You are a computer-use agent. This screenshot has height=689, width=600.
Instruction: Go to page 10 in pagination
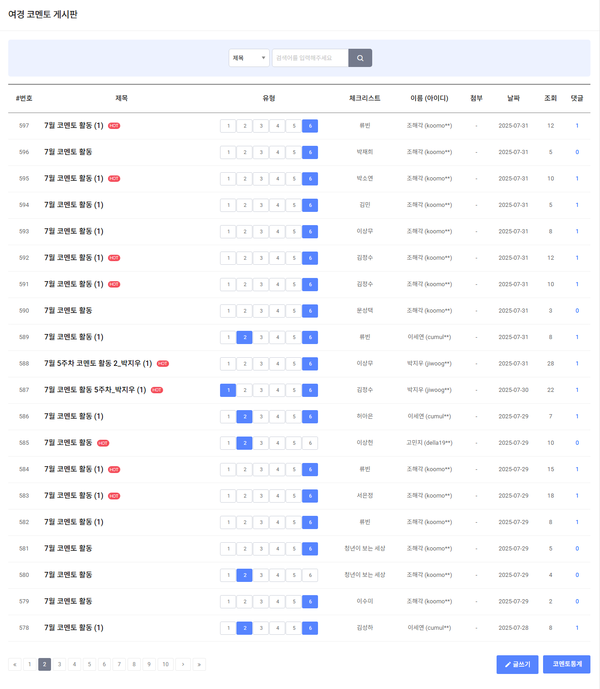click(x=164, y=664)
